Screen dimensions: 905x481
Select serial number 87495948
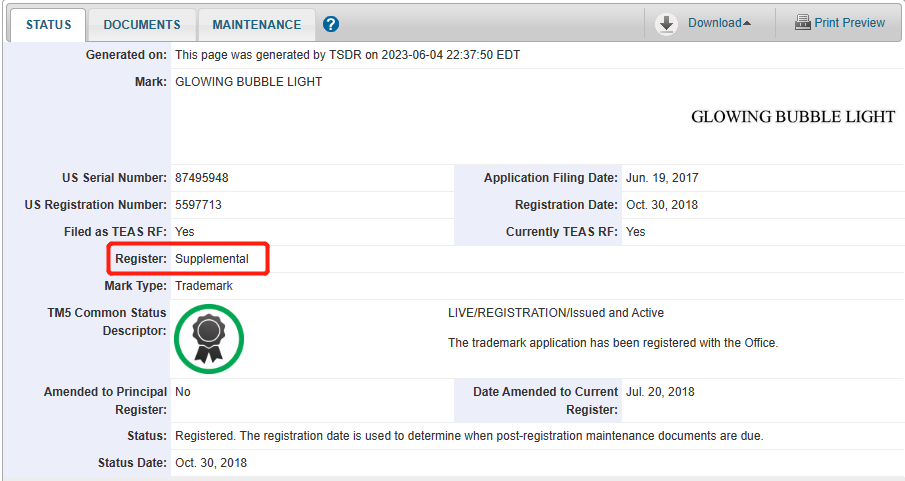coord(202,178)
